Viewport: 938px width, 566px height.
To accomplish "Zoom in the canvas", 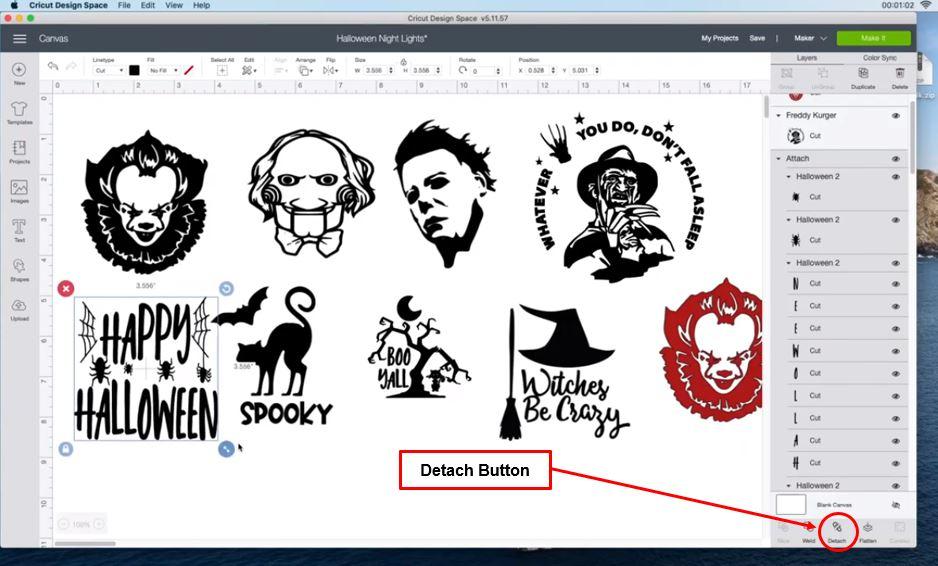I will point(99,524).
